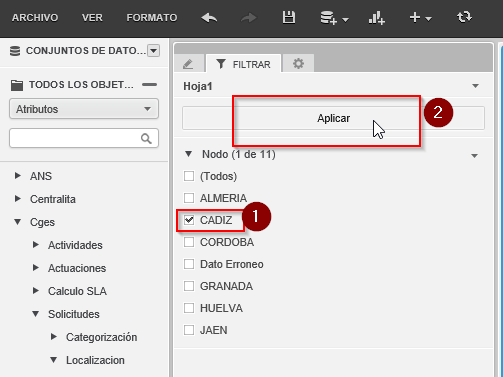The width and height of the screenshot is (503, 377).
Task: Check the ALMERIA checkbox
Action: 189,198
